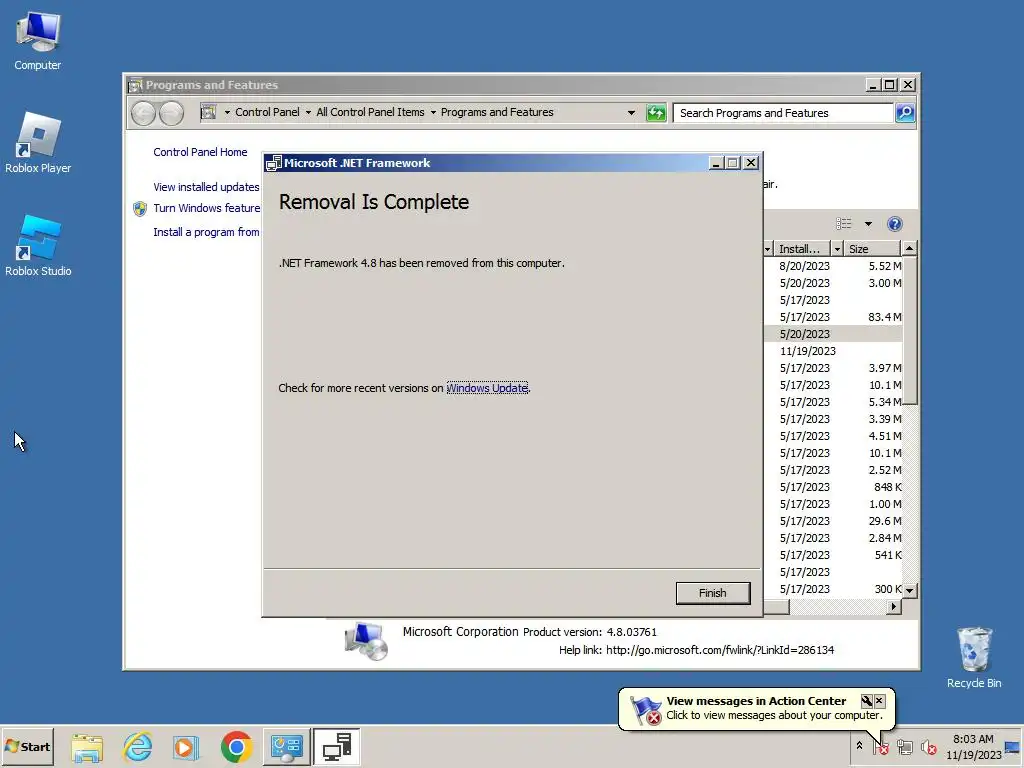Click the program icon in details pane

pos(366,641)
